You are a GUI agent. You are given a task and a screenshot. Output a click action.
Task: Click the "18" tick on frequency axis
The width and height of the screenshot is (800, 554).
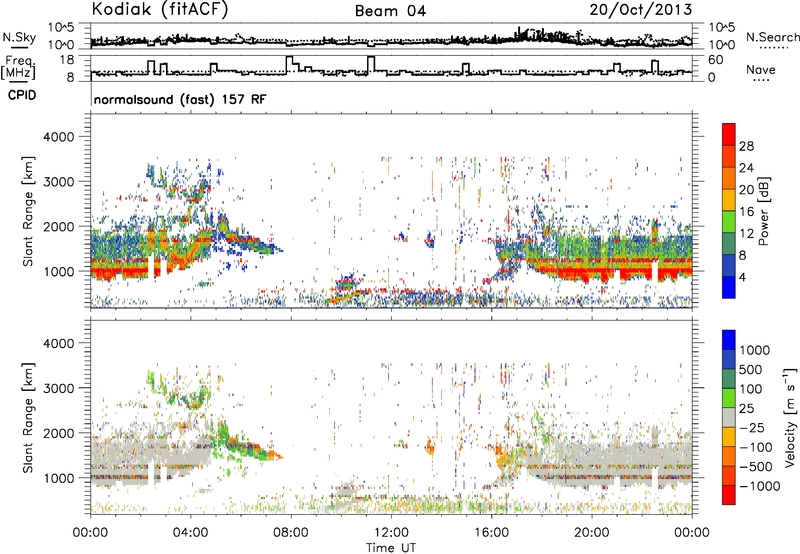tap(67, 60)
